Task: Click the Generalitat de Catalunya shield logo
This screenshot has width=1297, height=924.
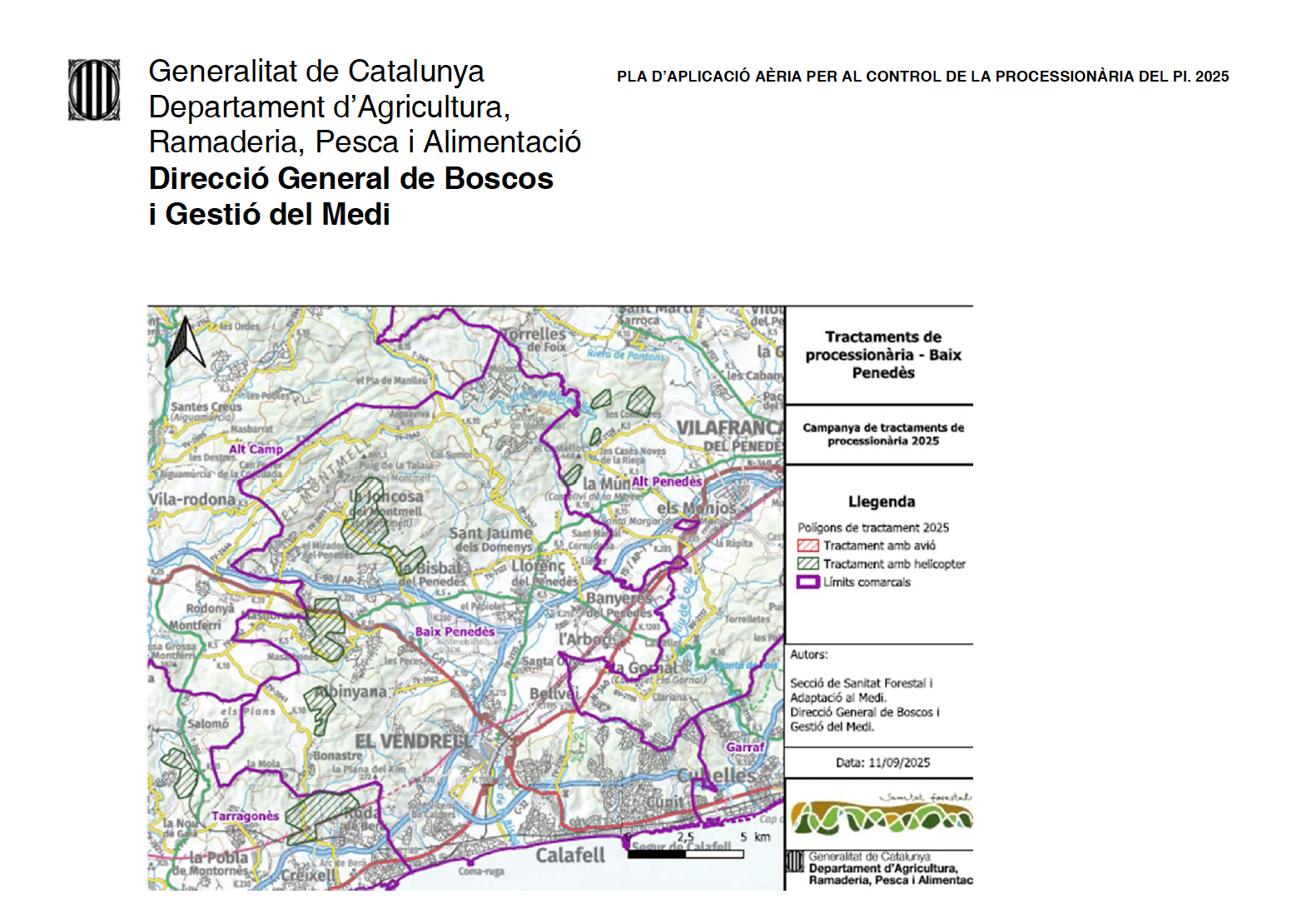Action: (x=93, y=90)
